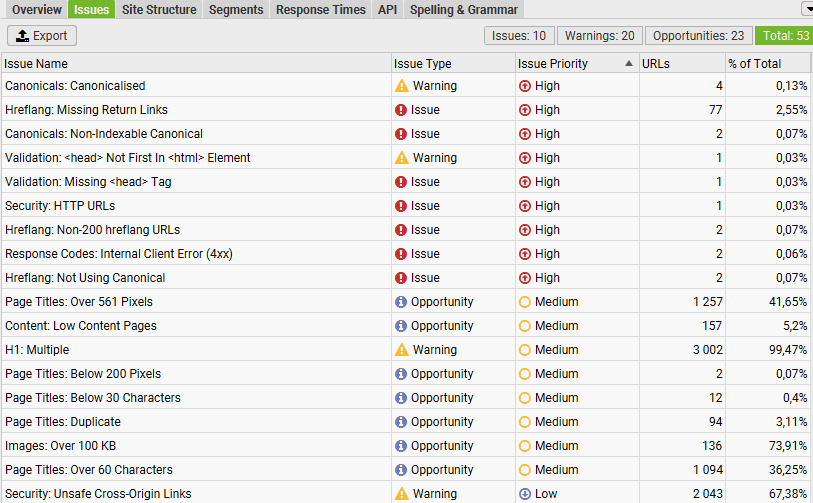Click Low priority icon in Unsafe Cross-Origin Links row

pyautogui.click(x=525, y=494)
